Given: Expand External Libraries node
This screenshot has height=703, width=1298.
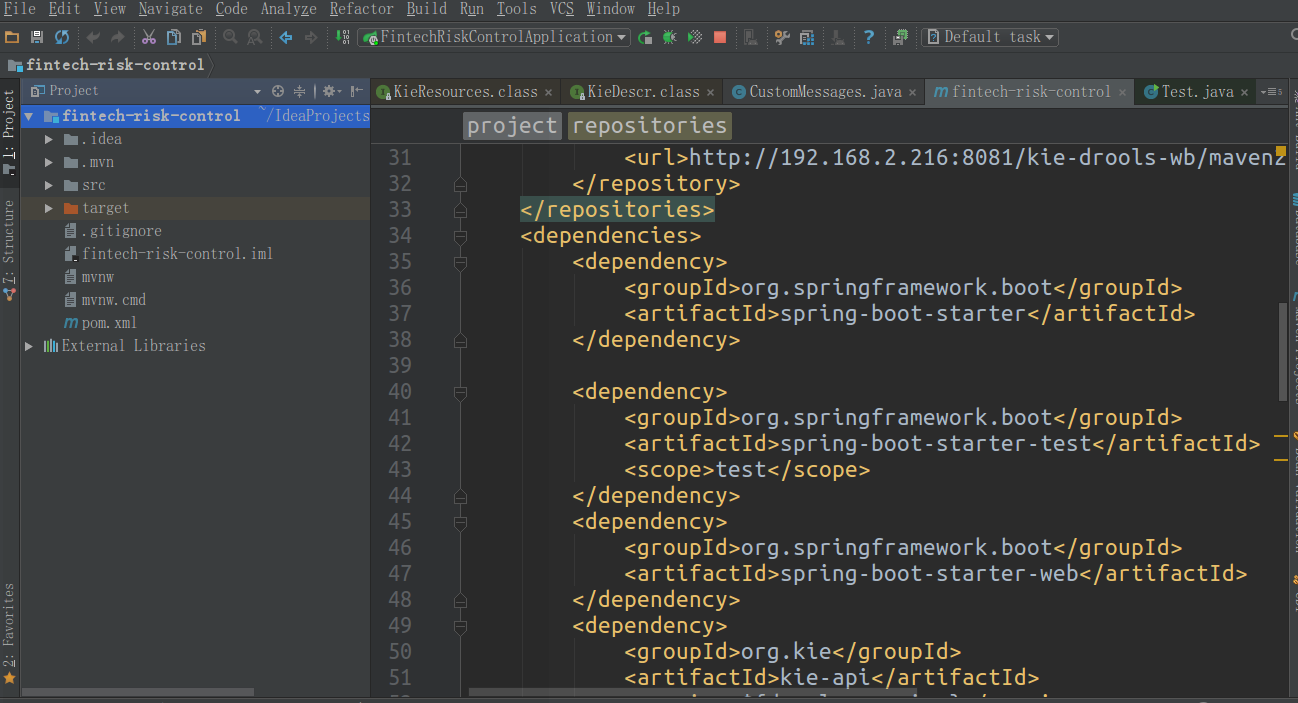Looking at the screenshot, I should [x=29, y=346].
